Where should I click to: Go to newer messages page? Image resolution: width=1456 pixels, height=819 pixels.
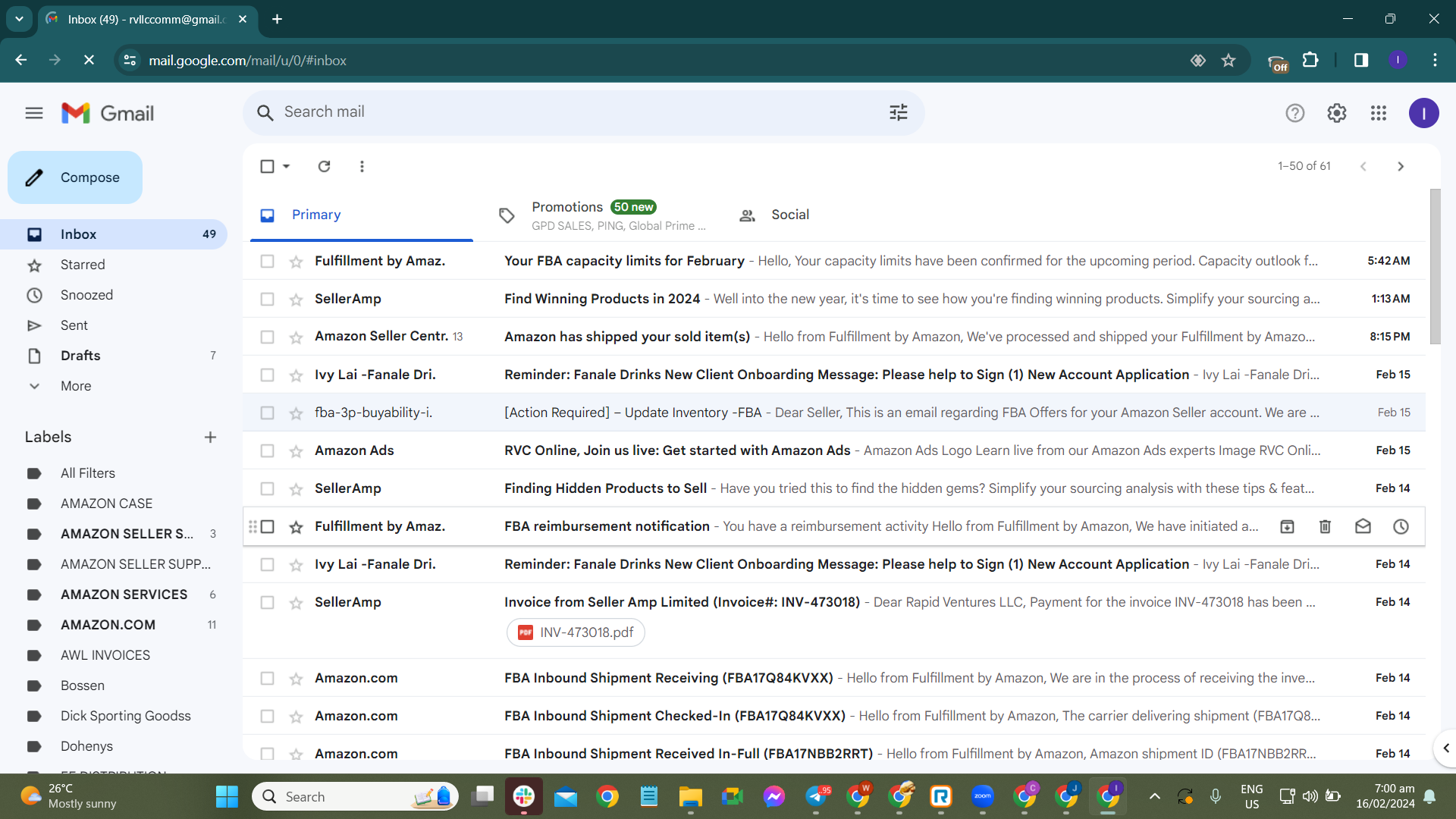pos(1363,166)
